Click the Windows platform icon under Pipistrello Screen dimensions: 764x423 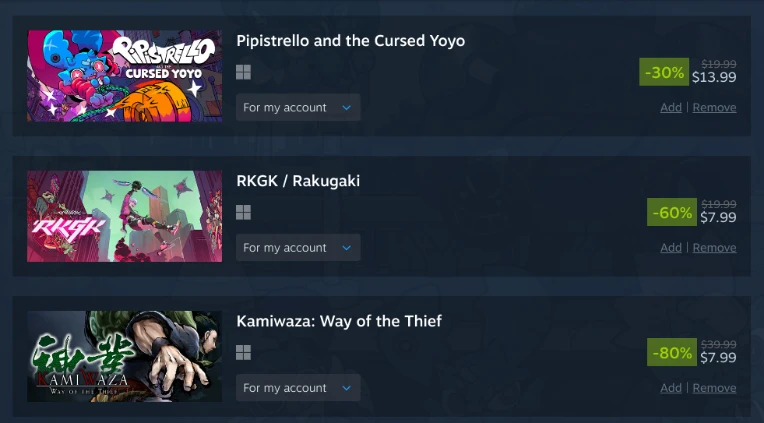point(243,72)
